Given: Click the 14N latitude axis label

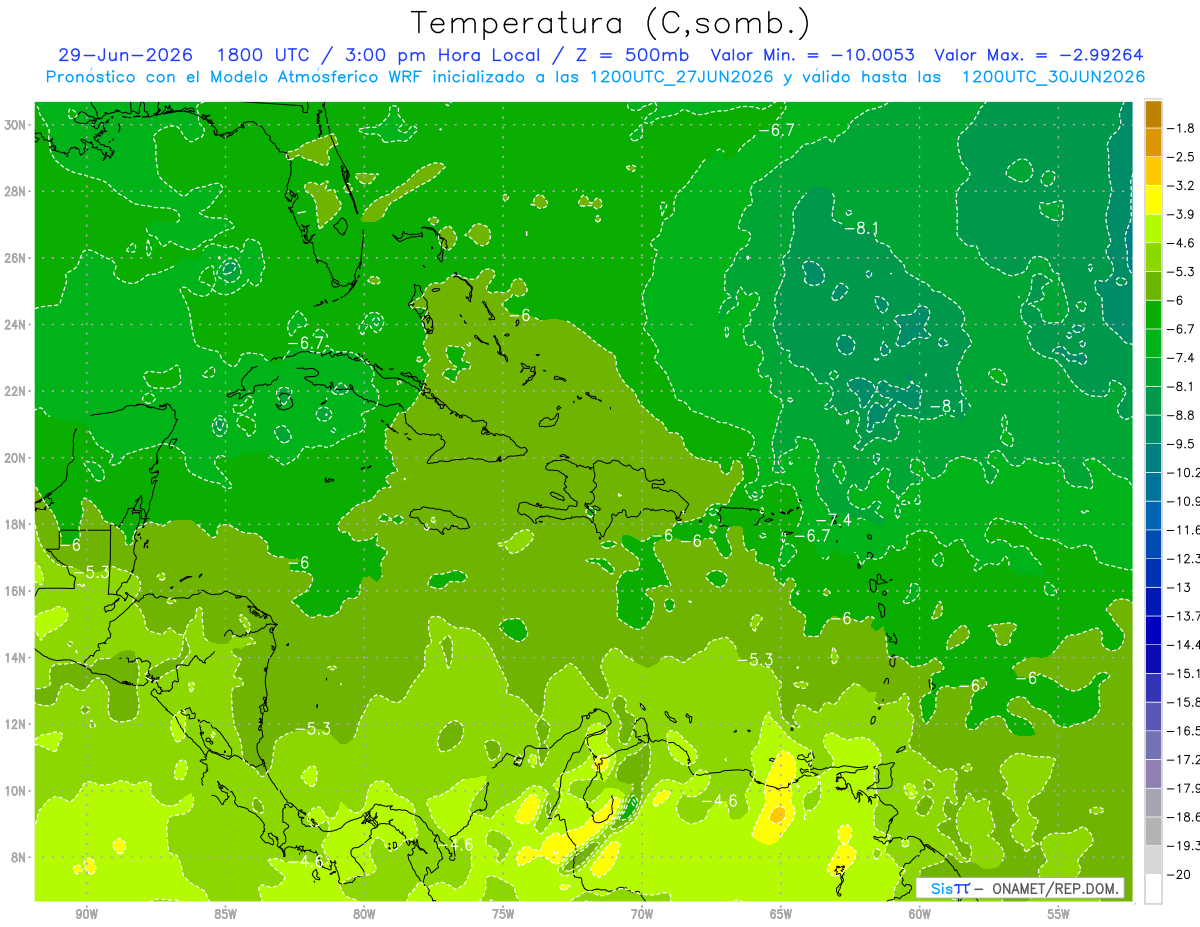Looking at the screenshot, I should coord(17,658).
